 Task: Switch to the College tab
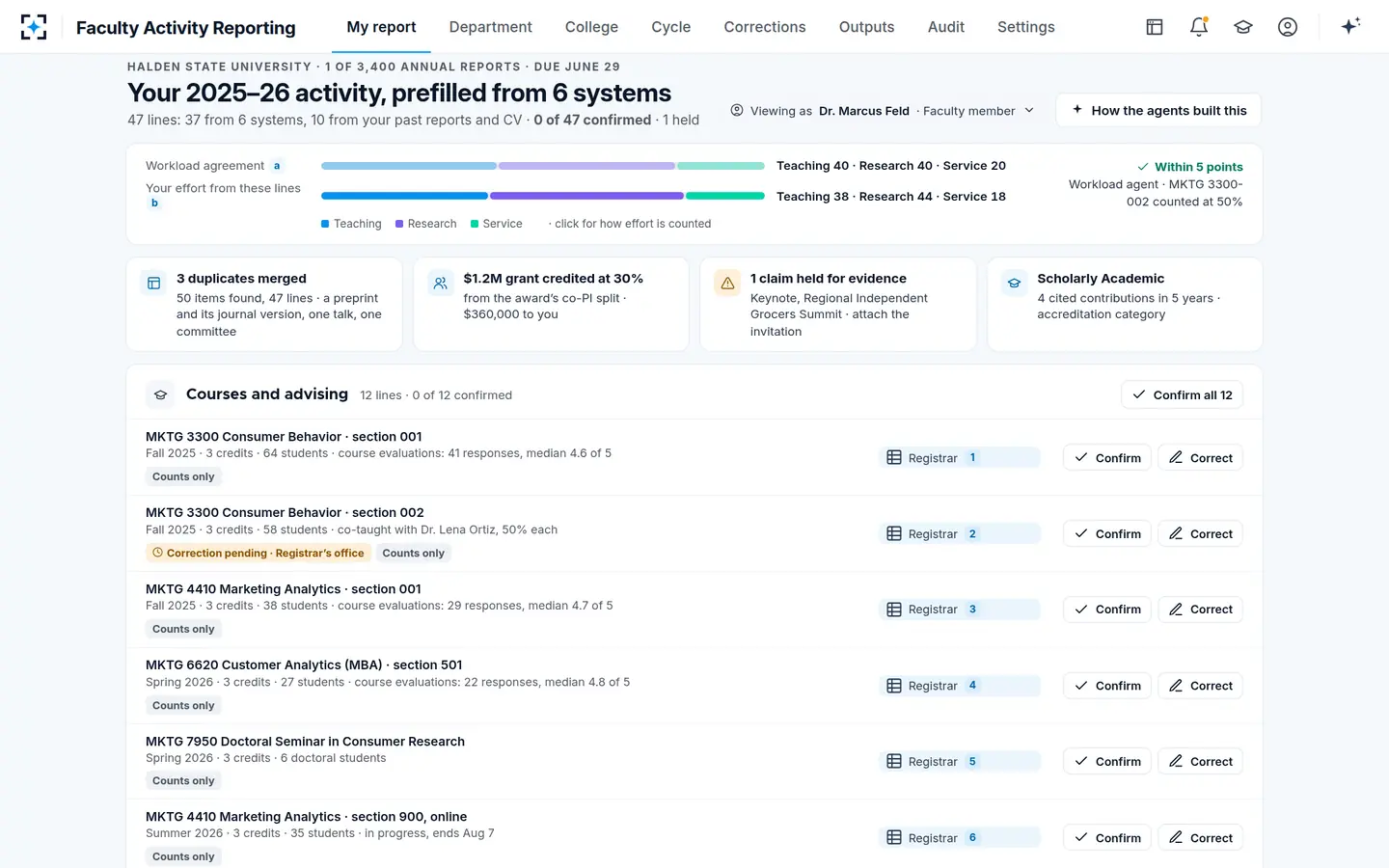click(x=591, y=27)
